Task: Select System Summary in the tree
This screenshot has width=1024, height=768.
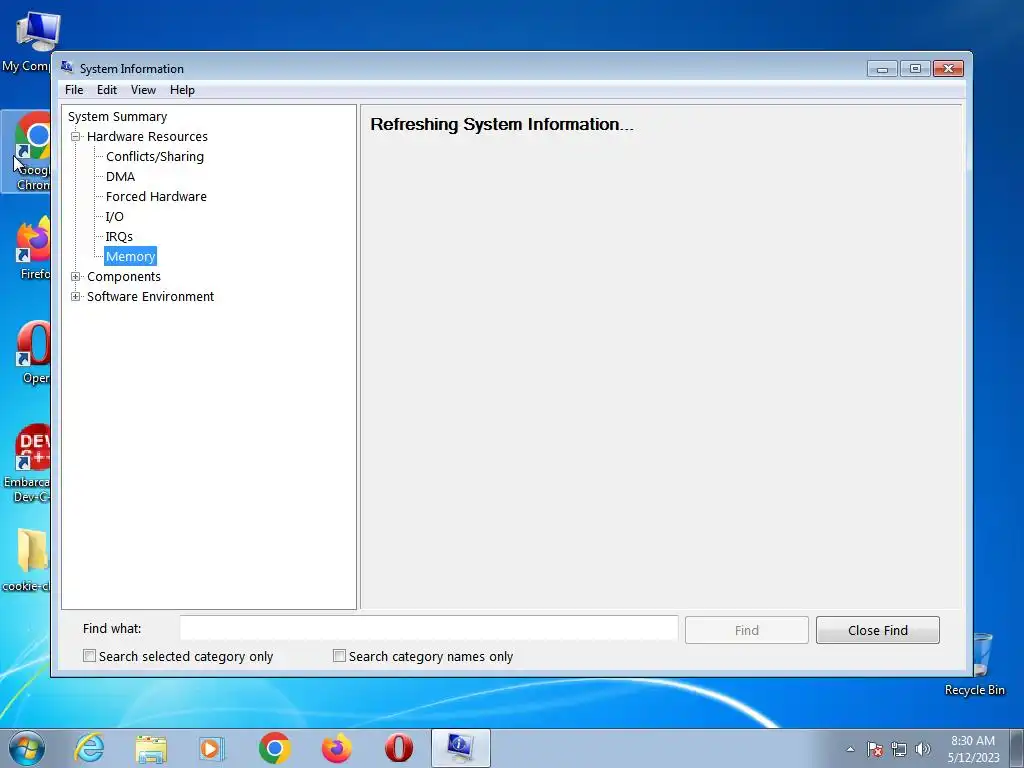Action: point(118,116)
